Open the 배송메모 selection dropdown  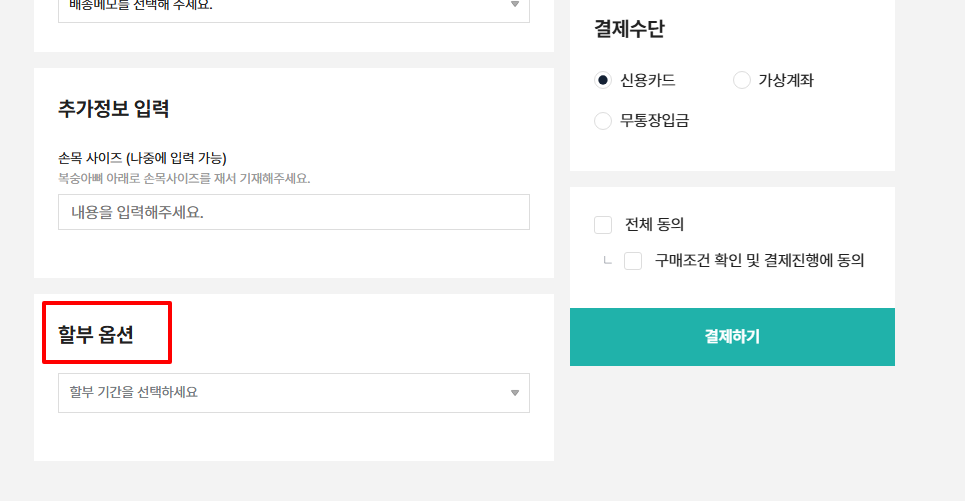point(294,9)
